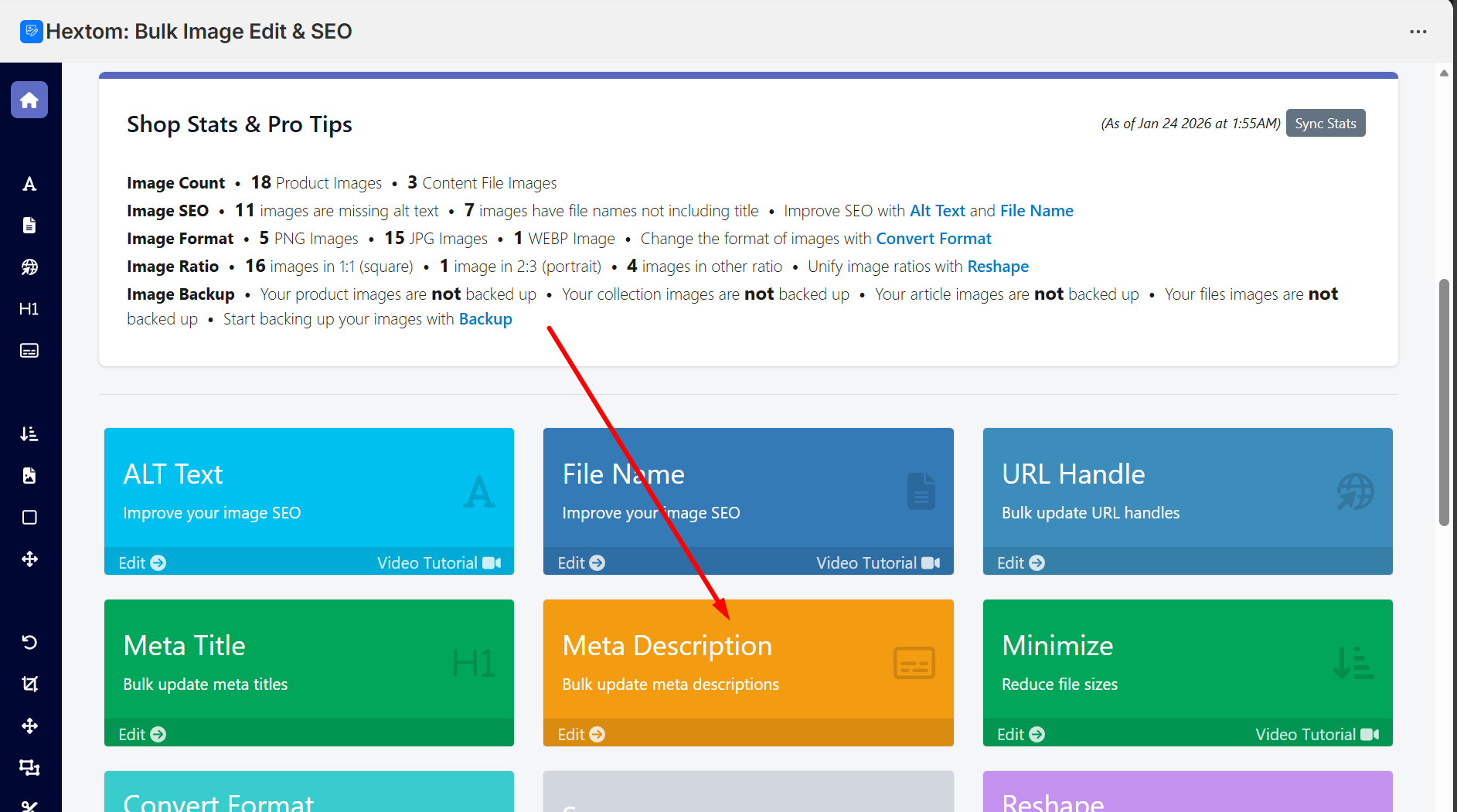
Task: Open the File Name link in Image SEO
Action: click(1037, 211)
